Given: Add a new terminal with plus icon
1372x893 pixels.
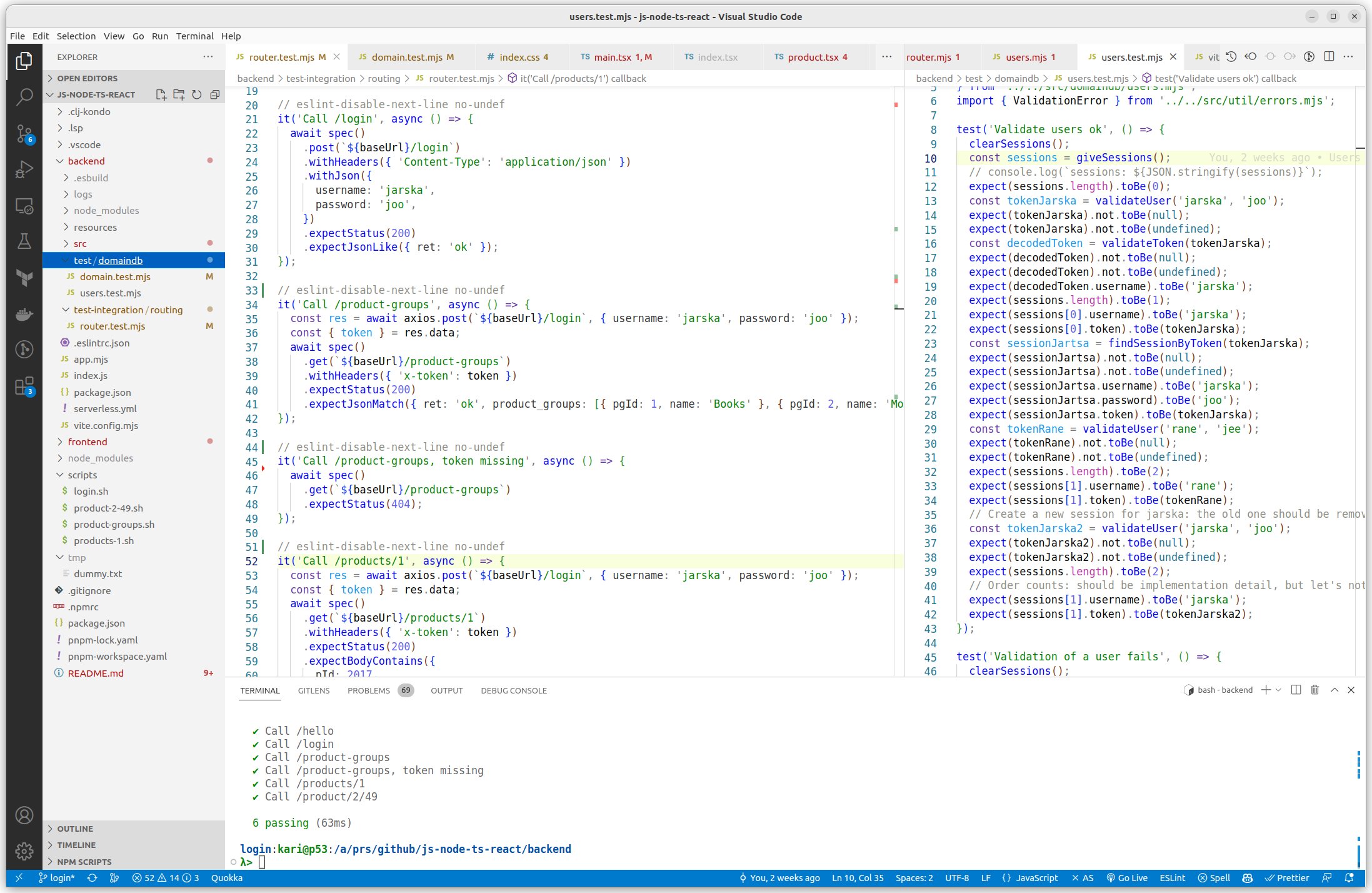Looking at the screenshot, I should (1266, 690).
